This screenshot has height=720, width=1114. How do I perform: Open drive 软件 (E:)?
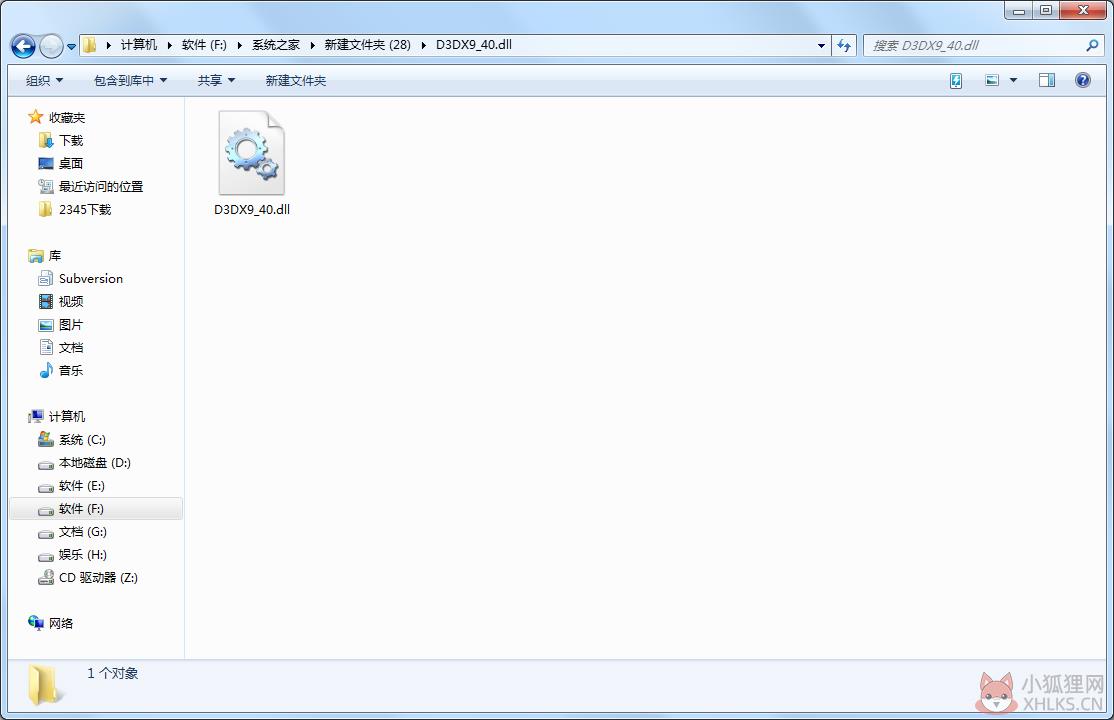pos(82,486)
